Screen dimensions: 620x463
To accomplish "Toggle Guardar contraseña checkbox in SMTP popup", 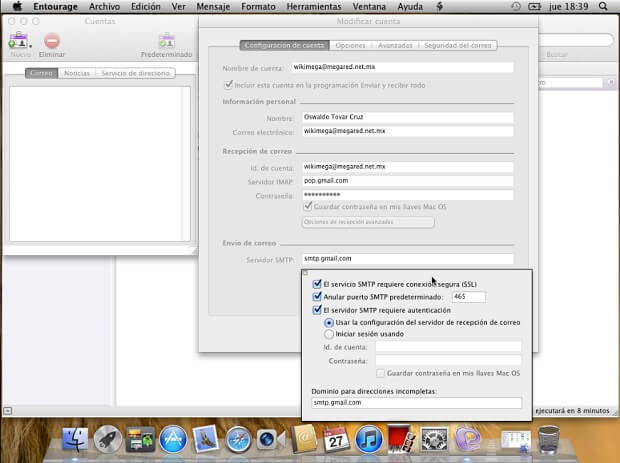I will coord(380,373).
